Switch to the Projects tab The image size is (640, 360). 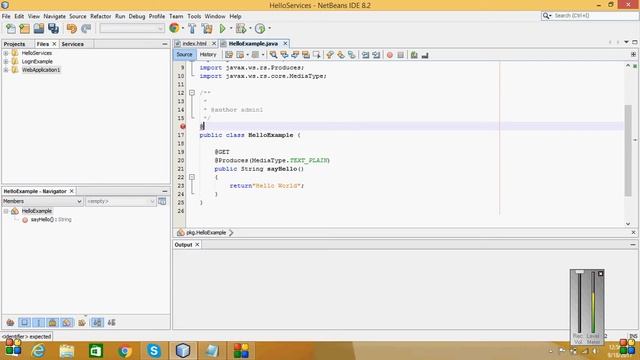click(15, 44)
